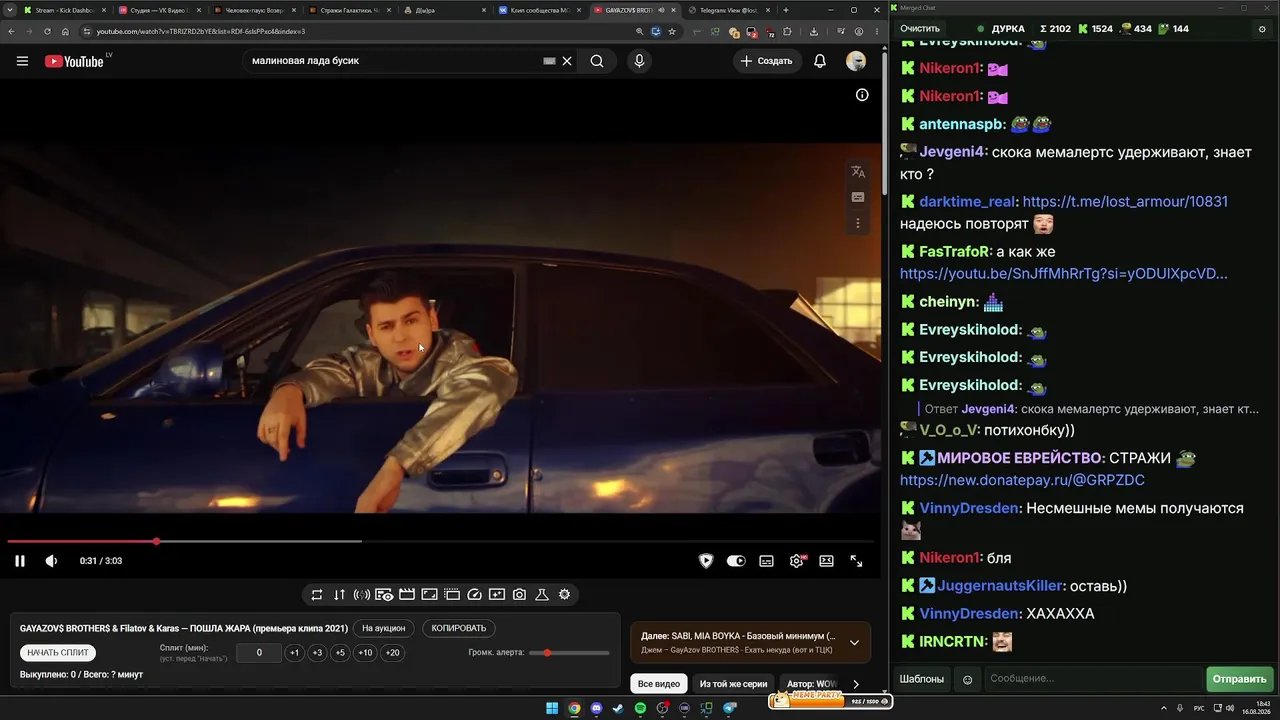
Task: Open the three-dot menu on the video overlay
Action: coord(858,223)
